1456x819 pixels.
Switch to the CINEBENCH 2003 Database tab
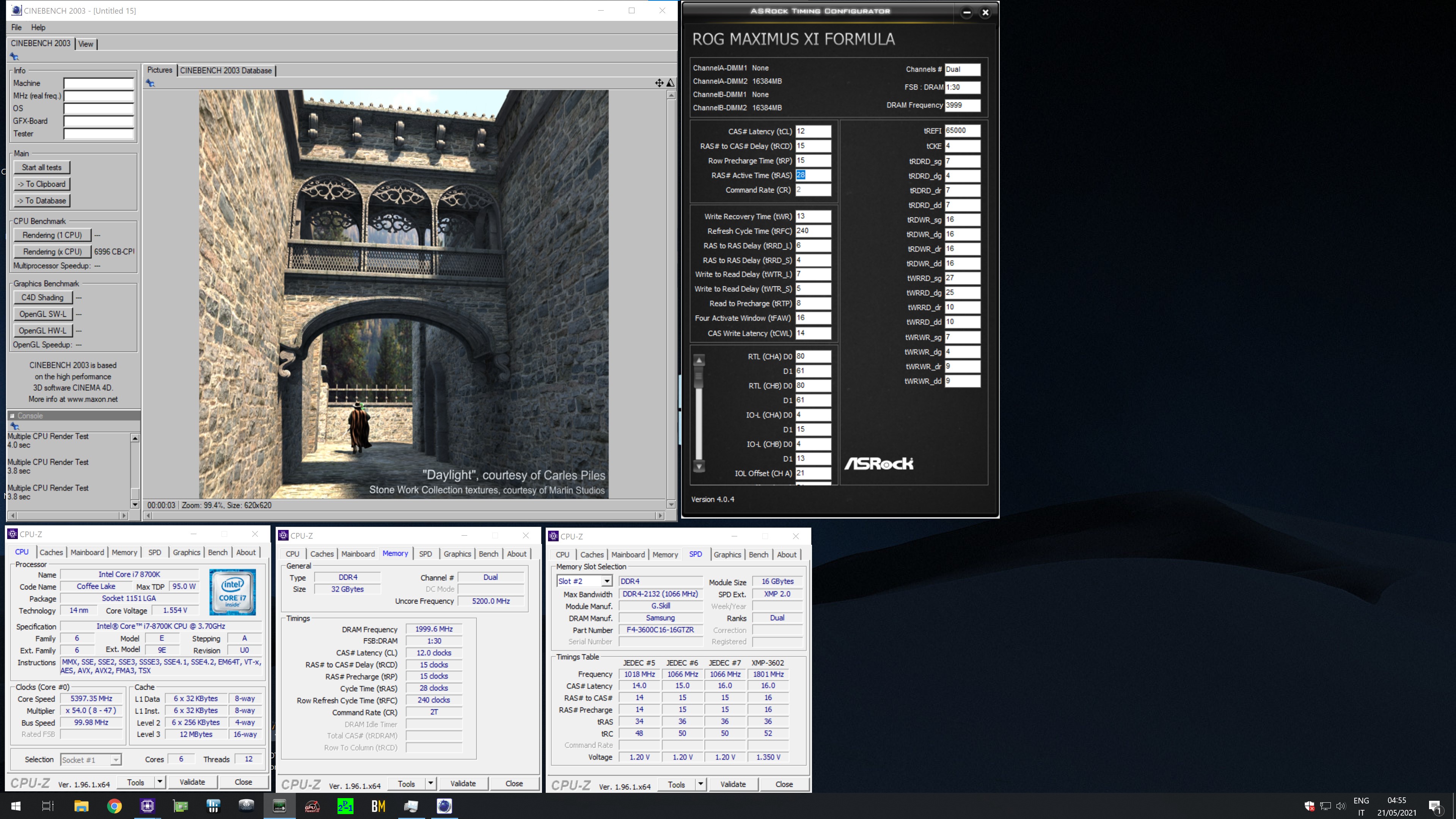pyautogui.click(x=226, y=71)
